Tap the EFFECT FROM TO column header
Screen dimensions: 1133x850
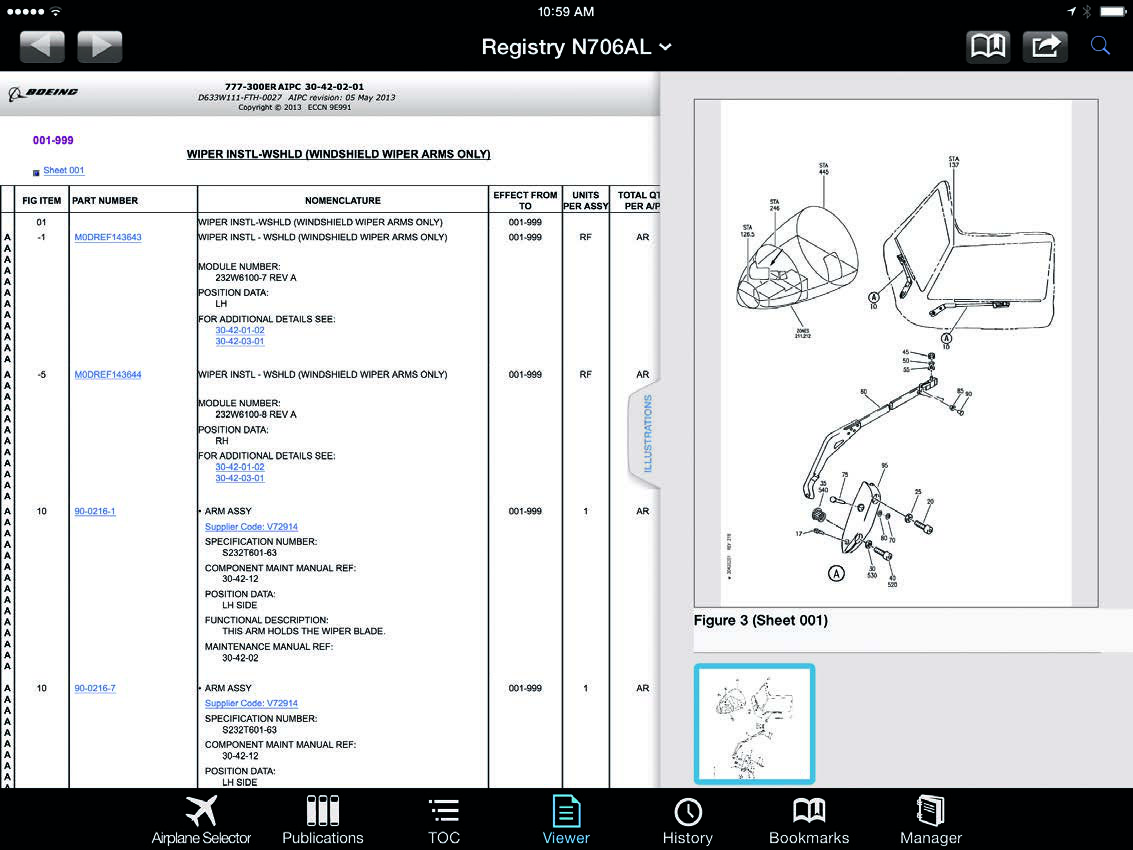tap(525, 200)
